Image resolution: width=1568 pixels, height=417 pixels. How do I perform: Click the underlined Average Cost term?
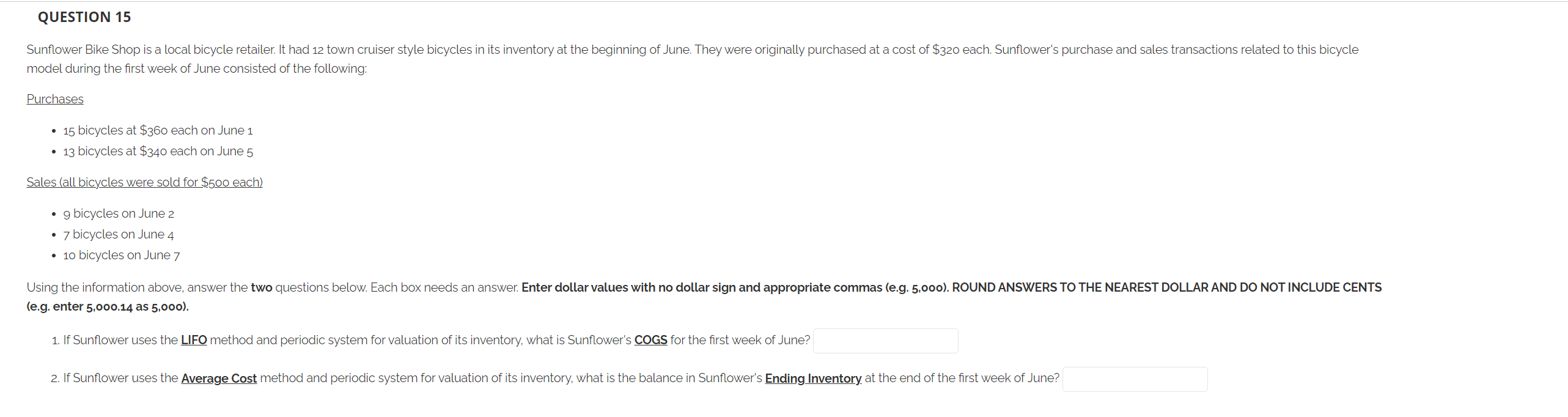pos(219,378)
